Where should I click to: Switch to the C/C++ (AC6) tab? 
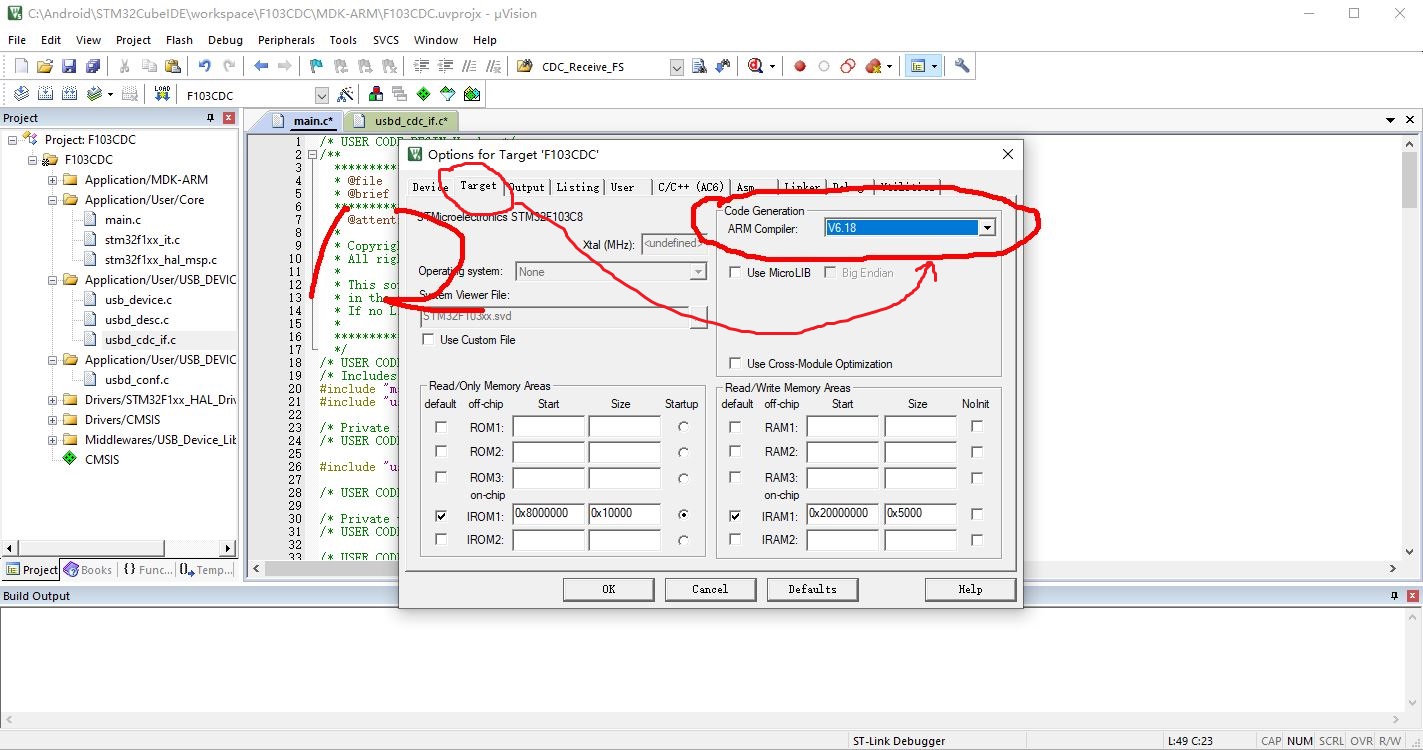[690, 187]
